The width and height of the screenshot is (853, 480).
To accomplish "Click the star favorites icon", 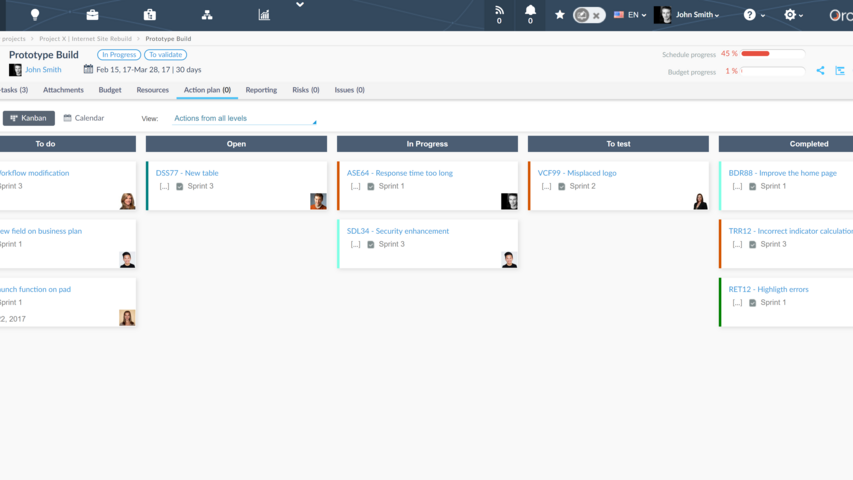I will click(x=560, y=15).
